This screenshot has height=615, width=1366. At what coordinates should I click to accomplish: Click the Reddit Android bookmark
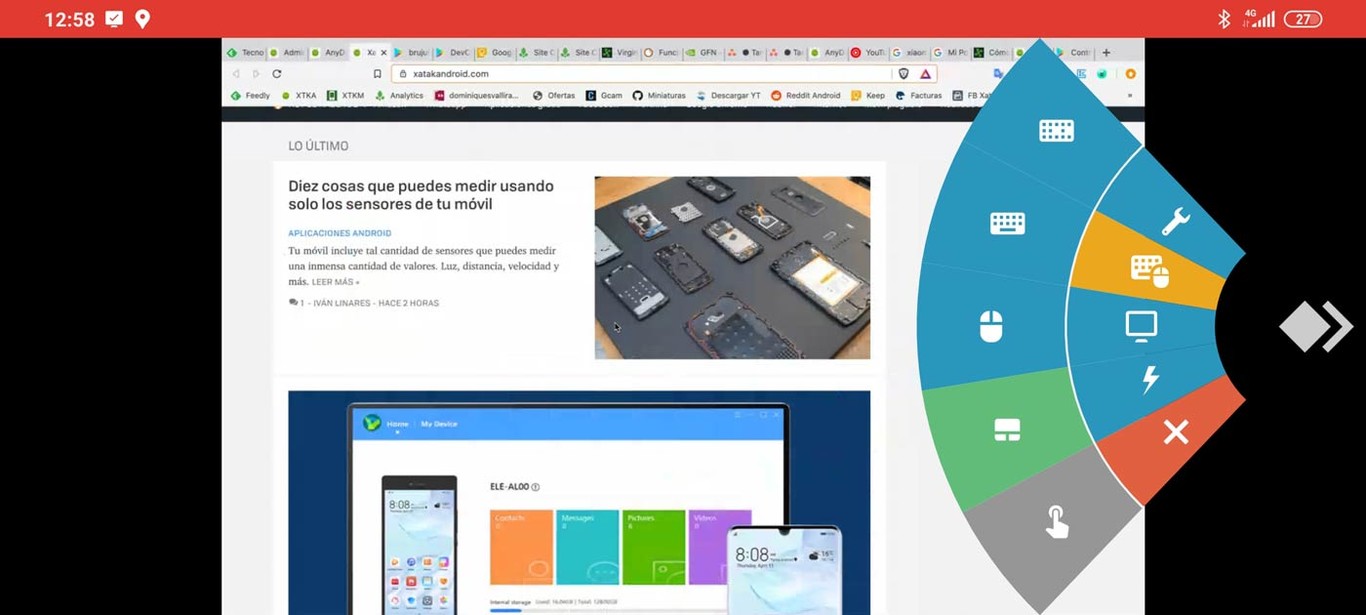pos(805,96)
